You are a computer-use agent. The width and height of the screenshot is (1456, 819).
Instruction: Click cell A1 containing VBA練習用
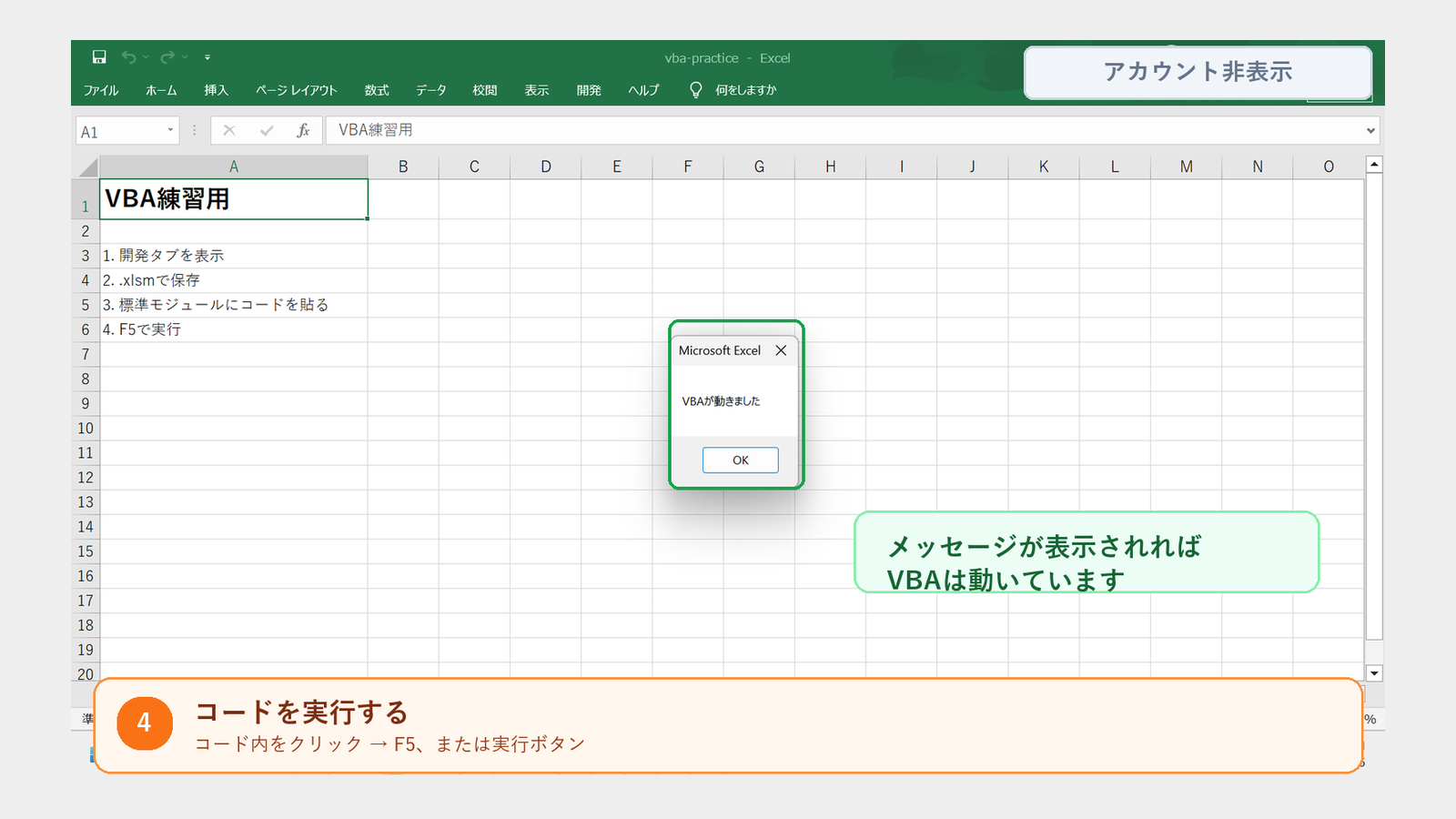[234, 199]
